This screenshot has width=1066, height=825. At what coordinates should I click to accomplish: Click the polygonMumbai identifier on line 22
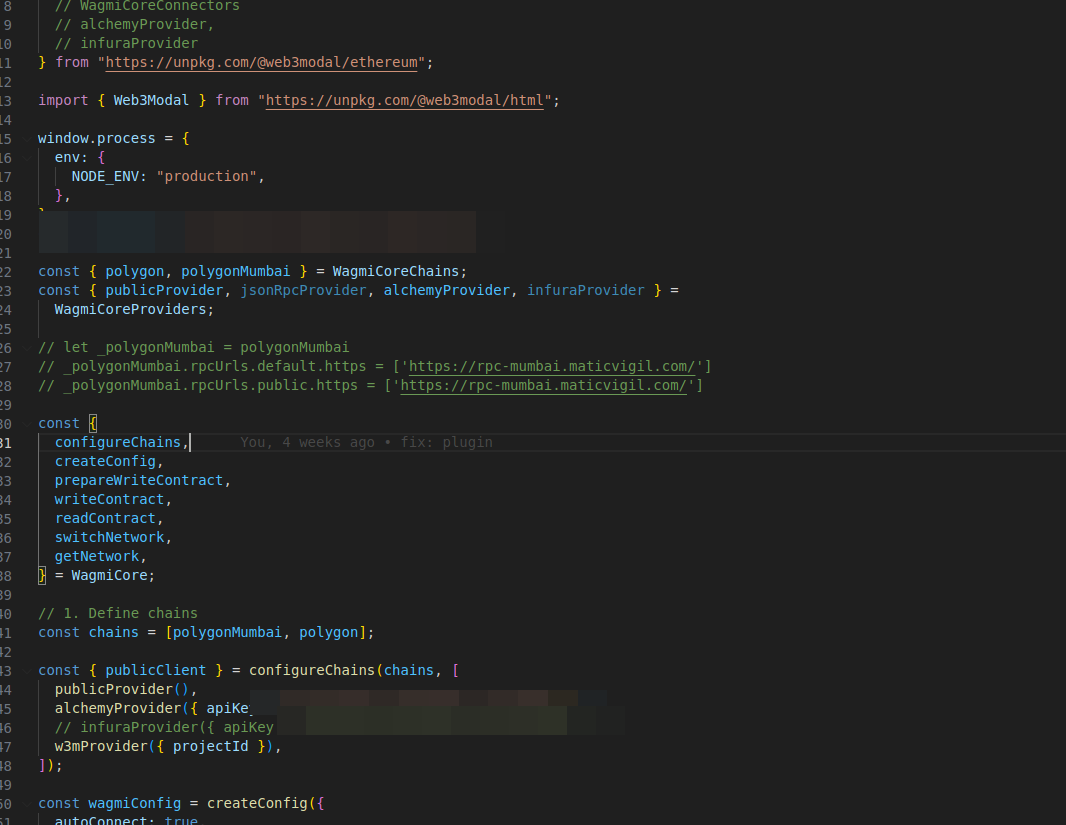(x=235, y=270)
